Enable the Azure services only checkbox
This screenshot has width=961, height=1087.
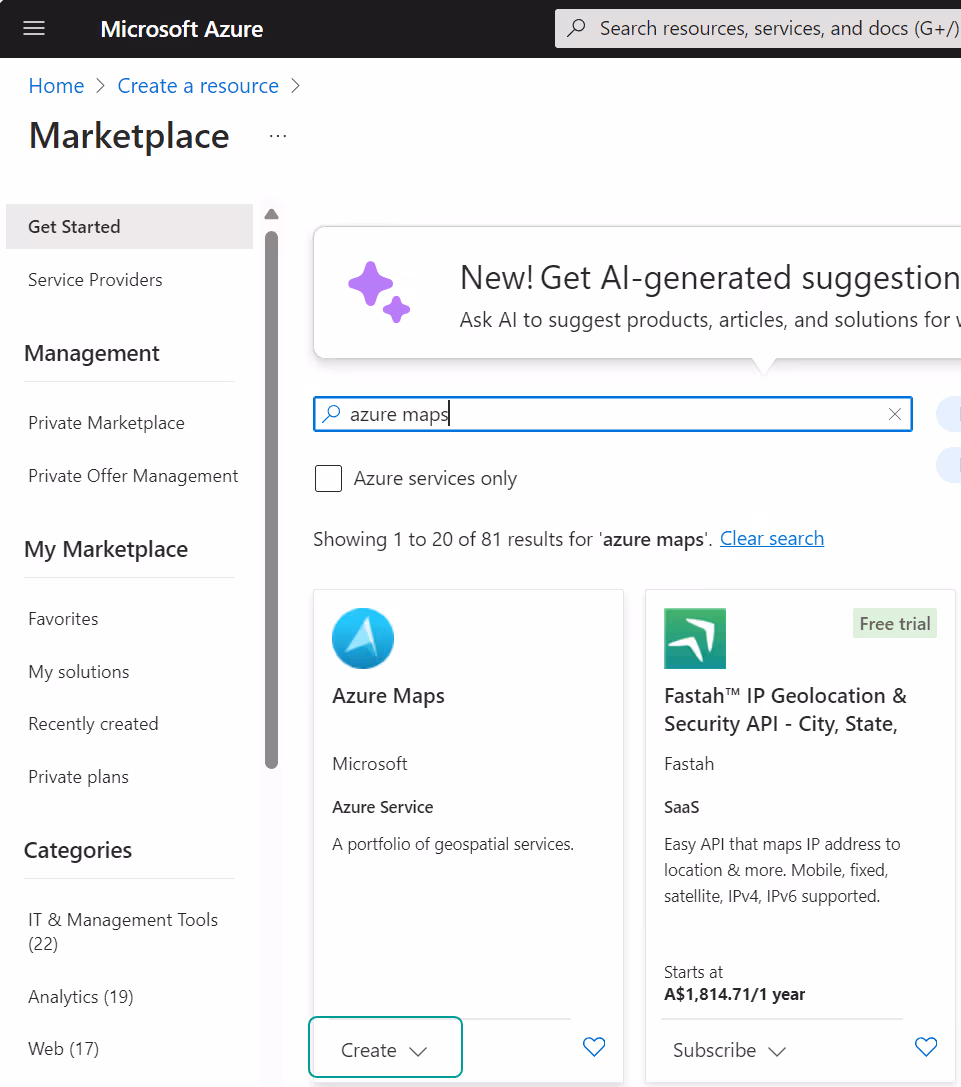(x=329, y=479)
